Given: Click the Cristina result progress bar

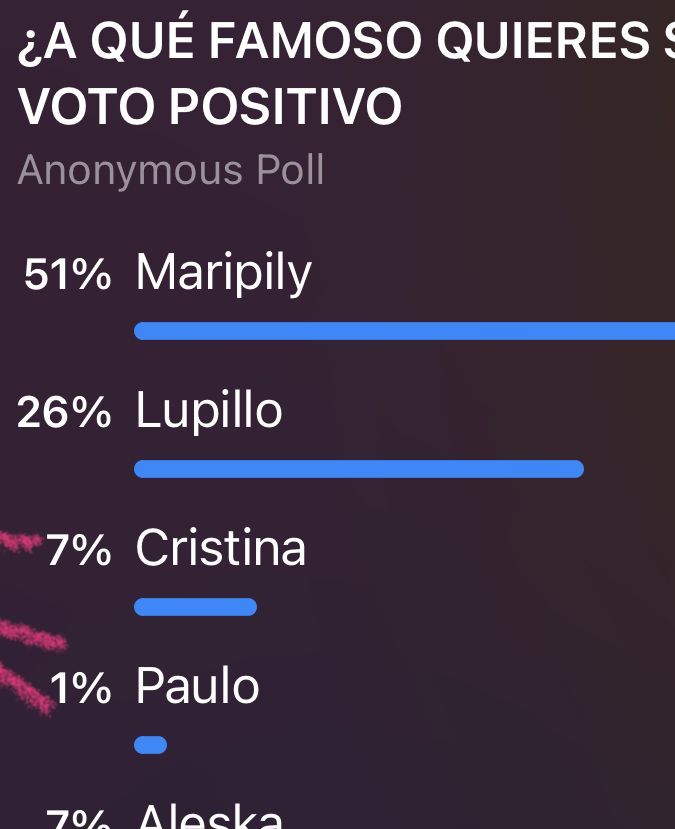Looking at the screenshot, I should [x=195, y=607].
